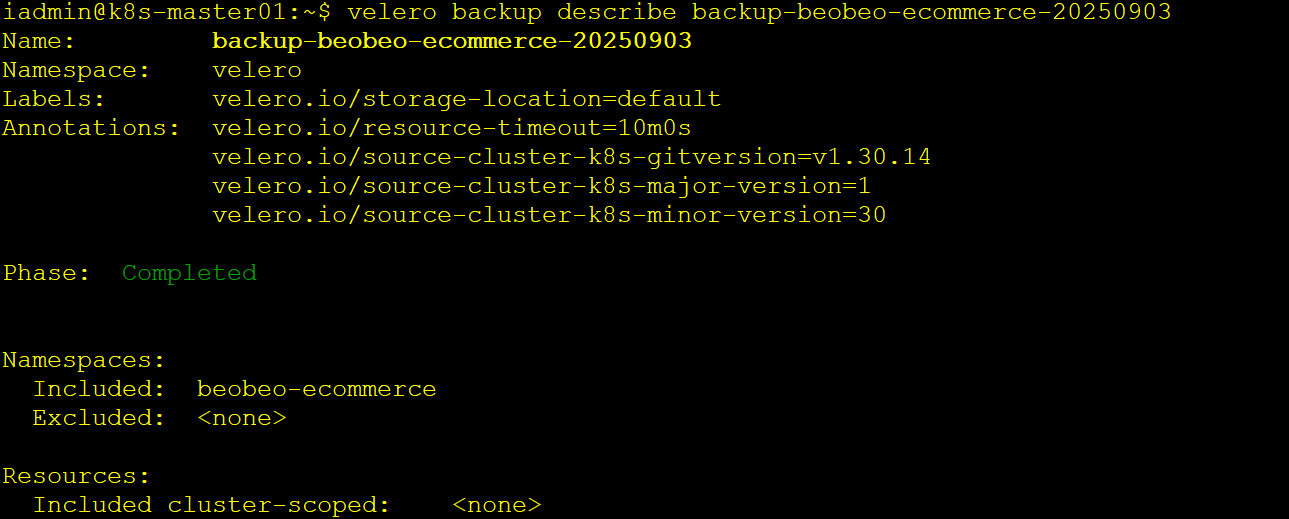This screenshot has height=519, width=1289.
Task: Click the Phase: field label
Action: tap(46, 273)
